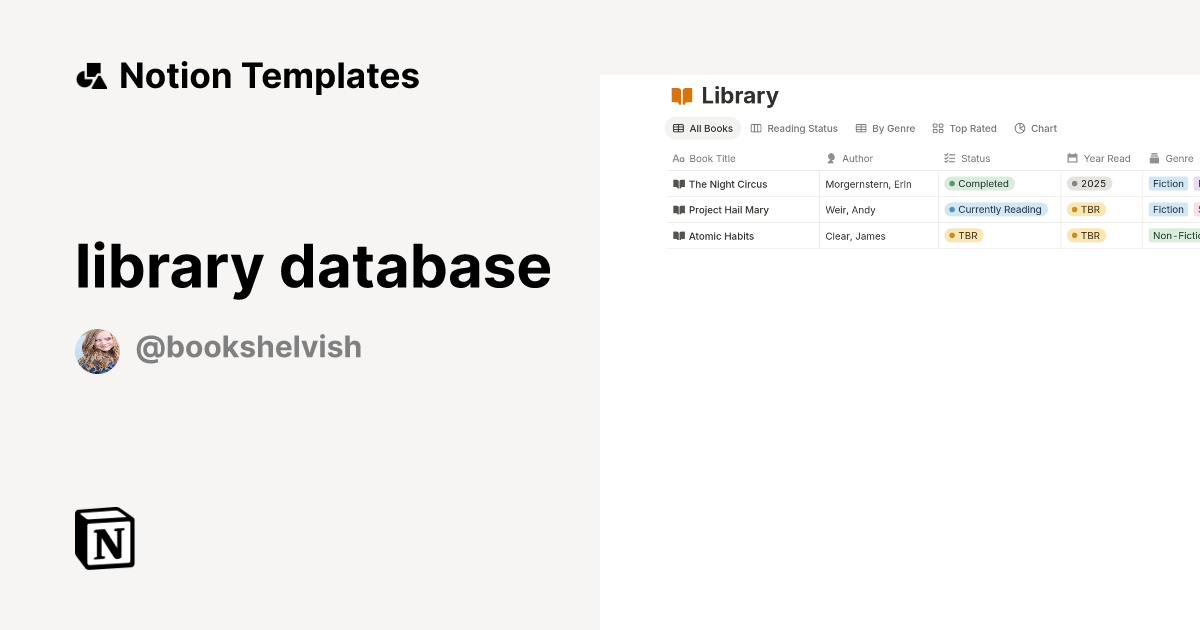The image size is (1200, 630).
Task: Click the board icon beside Reading Status
Action: (x=755, y=128)
